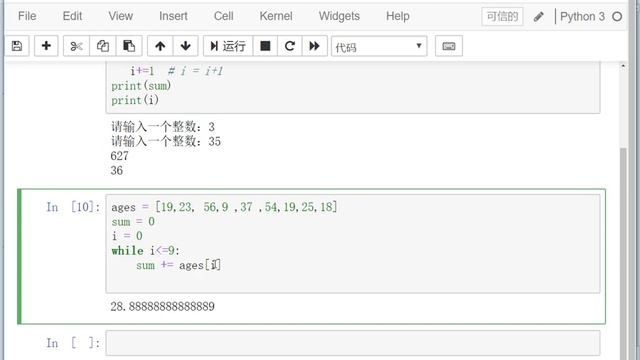Restart kernel and run all cells icon

pyautogui.click(x=314, y=46)
